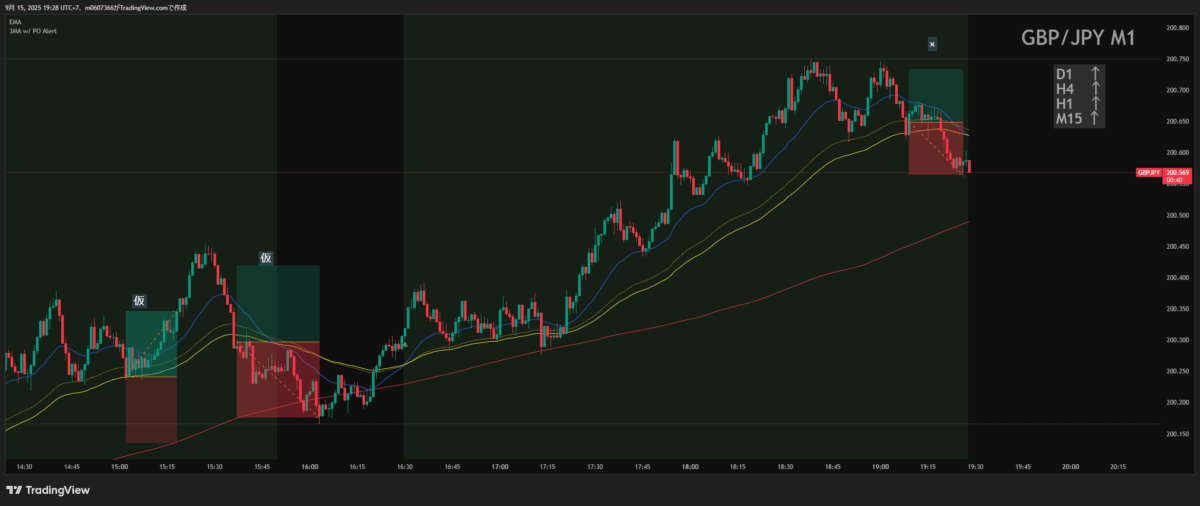Click the H4 up arrow in trend table
1200x506 pixels.
coord(1096,89)
